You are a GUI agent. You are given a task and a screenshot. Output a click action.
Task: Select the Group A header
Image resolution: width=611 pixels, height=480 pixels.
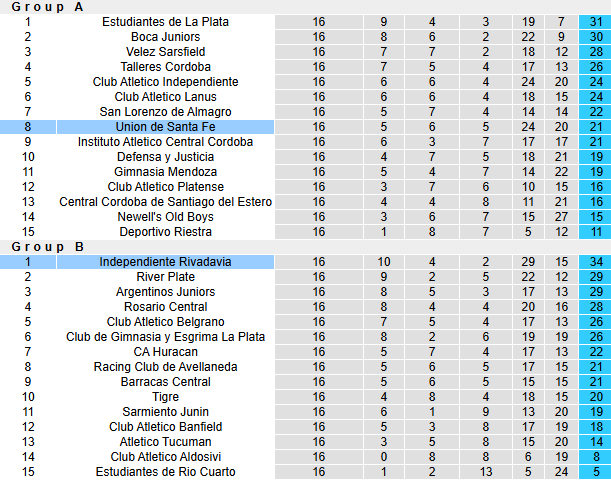pyautogui.click(x=47, y=7)
